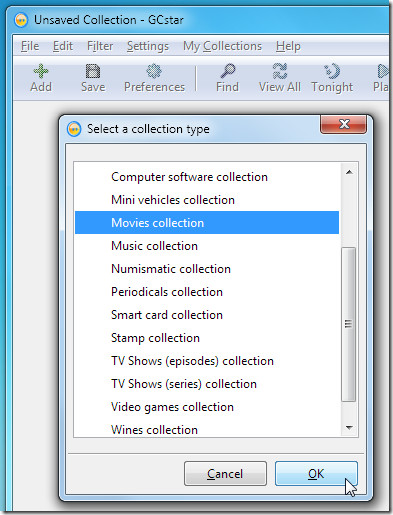
Task: Click the list scrollbar up arrow
Action: pos(349,172)
